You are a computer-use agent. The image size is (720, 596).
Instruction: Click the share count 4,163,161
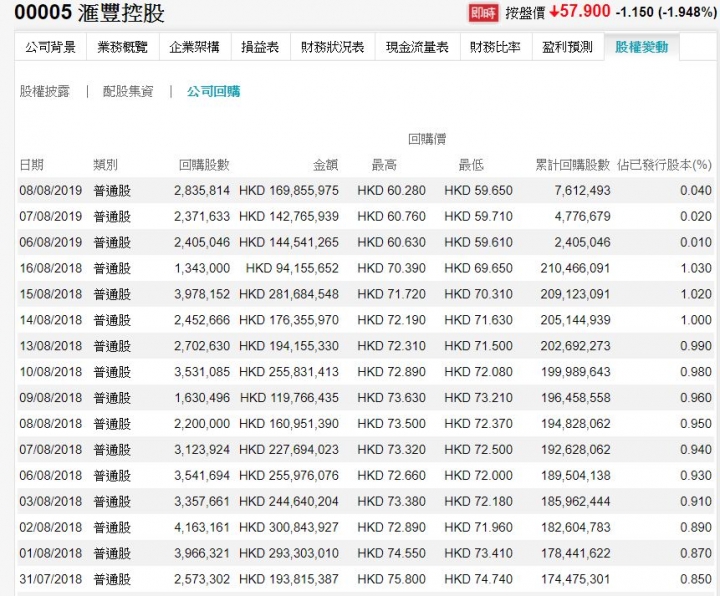(x=202, y=527)
